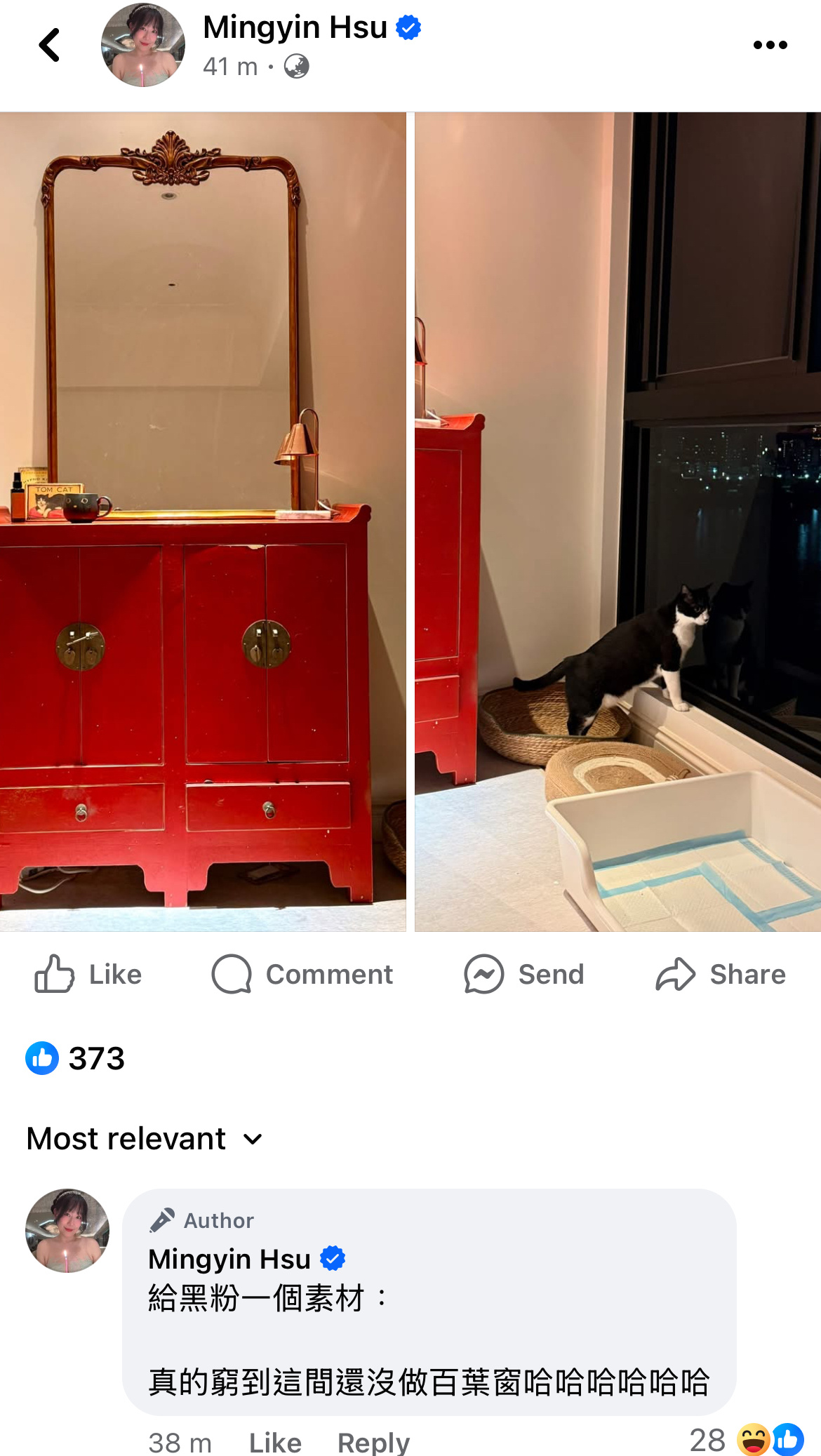The image size is (821, 1456).
Task: Open the photo of the cat at the window
Action: click(618, 521)
